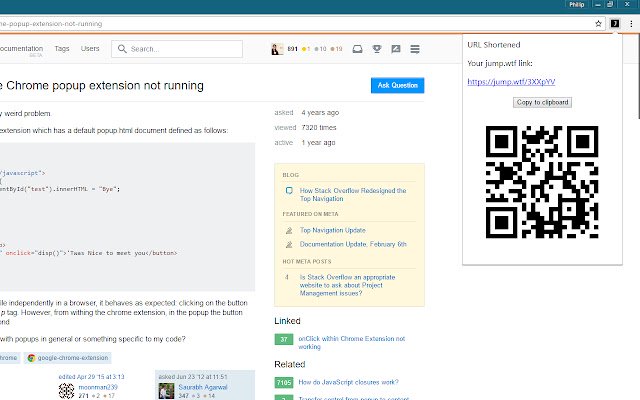Screen dimensions: 640x400
Task: Click the green 37 score badge
Action: click(x=284, y=339)
